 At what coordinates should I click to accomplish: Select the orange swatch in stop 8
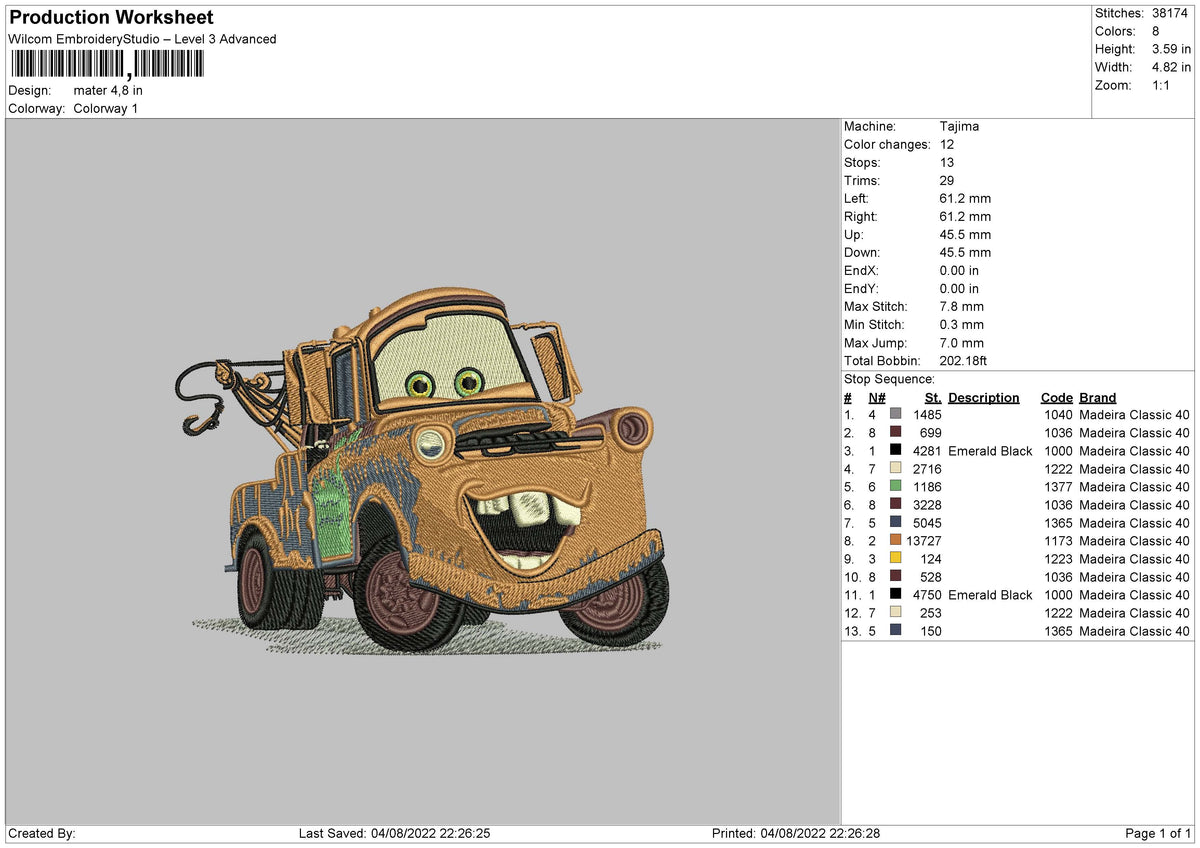(896, 540)
